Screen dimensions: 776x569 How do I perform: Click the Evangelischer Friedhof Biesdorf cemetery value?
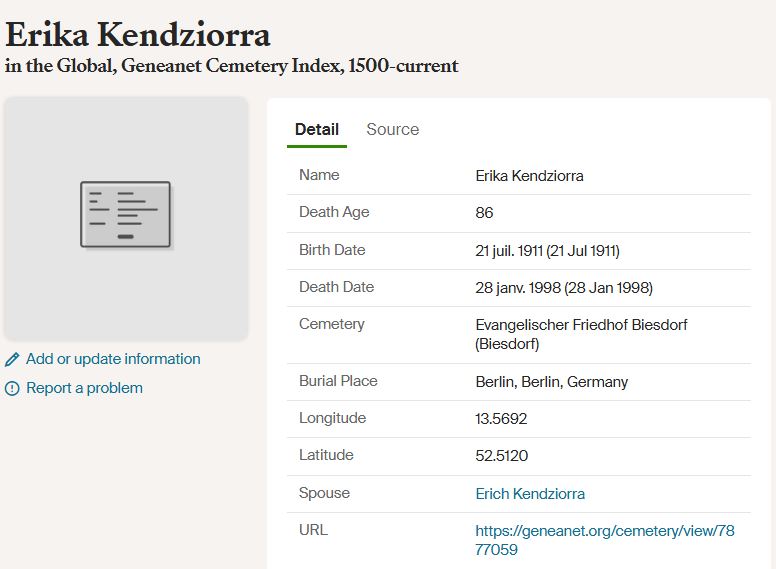pos(581,334)
